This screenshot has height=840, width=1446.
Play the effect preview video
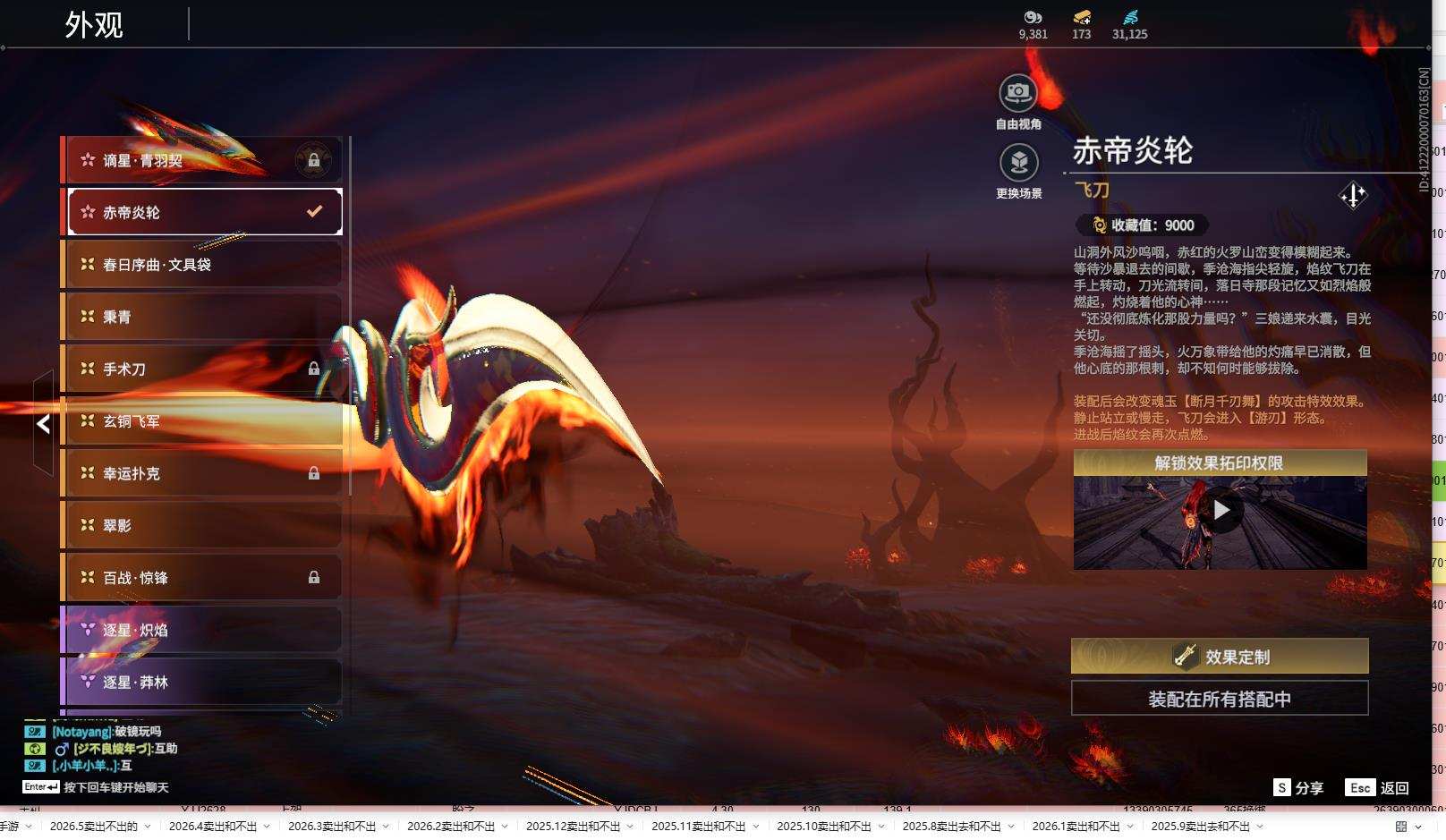[1221, 510]
